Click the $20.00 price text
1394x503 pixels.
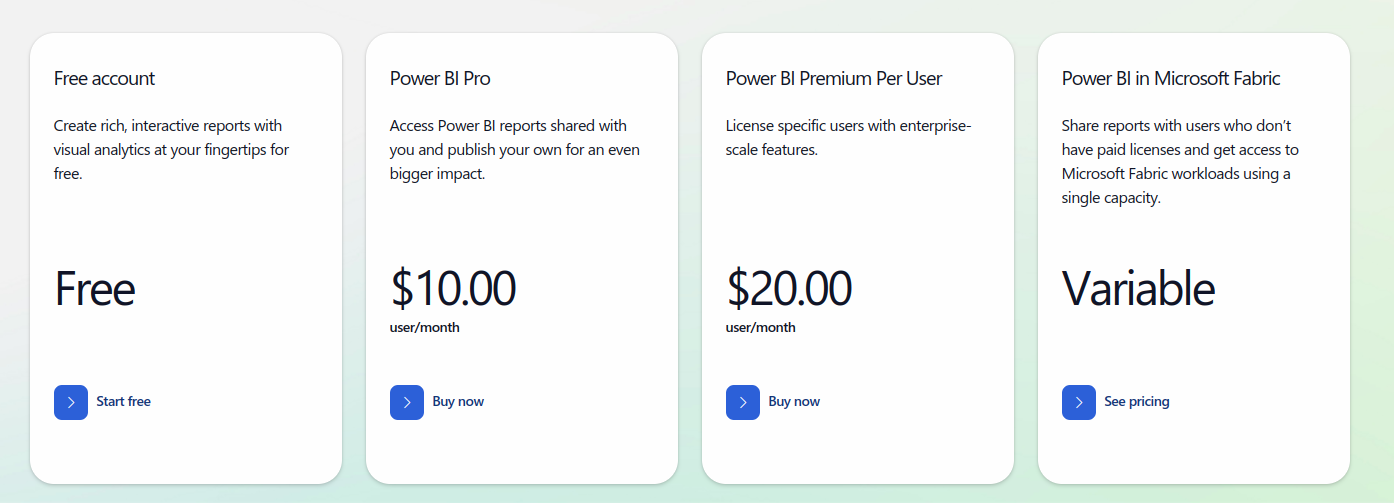pos(789,288)
